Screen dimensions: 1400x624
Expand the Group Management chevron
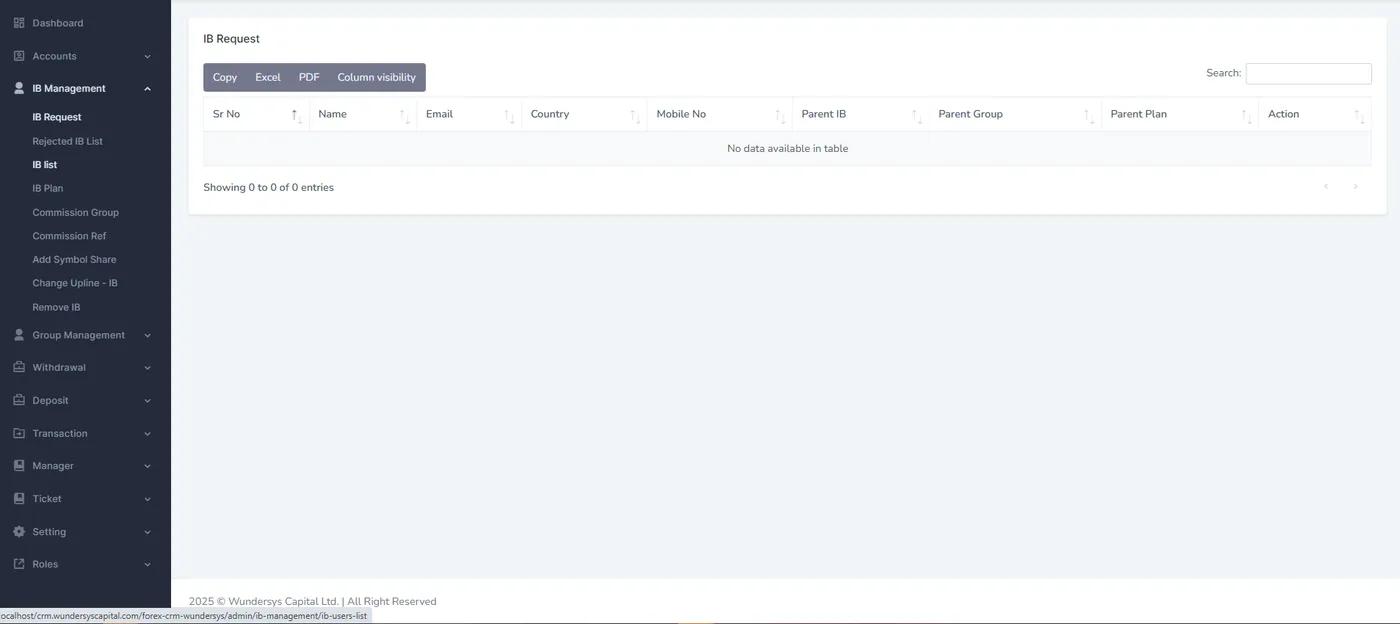pos(147,335)
